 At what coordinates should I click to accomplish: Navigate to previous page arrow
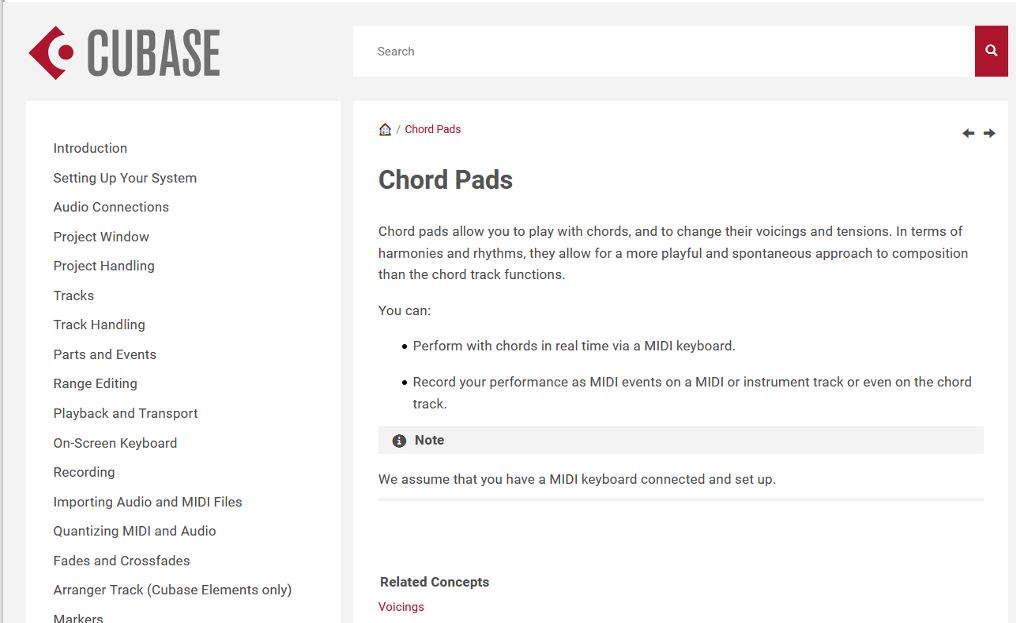[x=968, y=133]
